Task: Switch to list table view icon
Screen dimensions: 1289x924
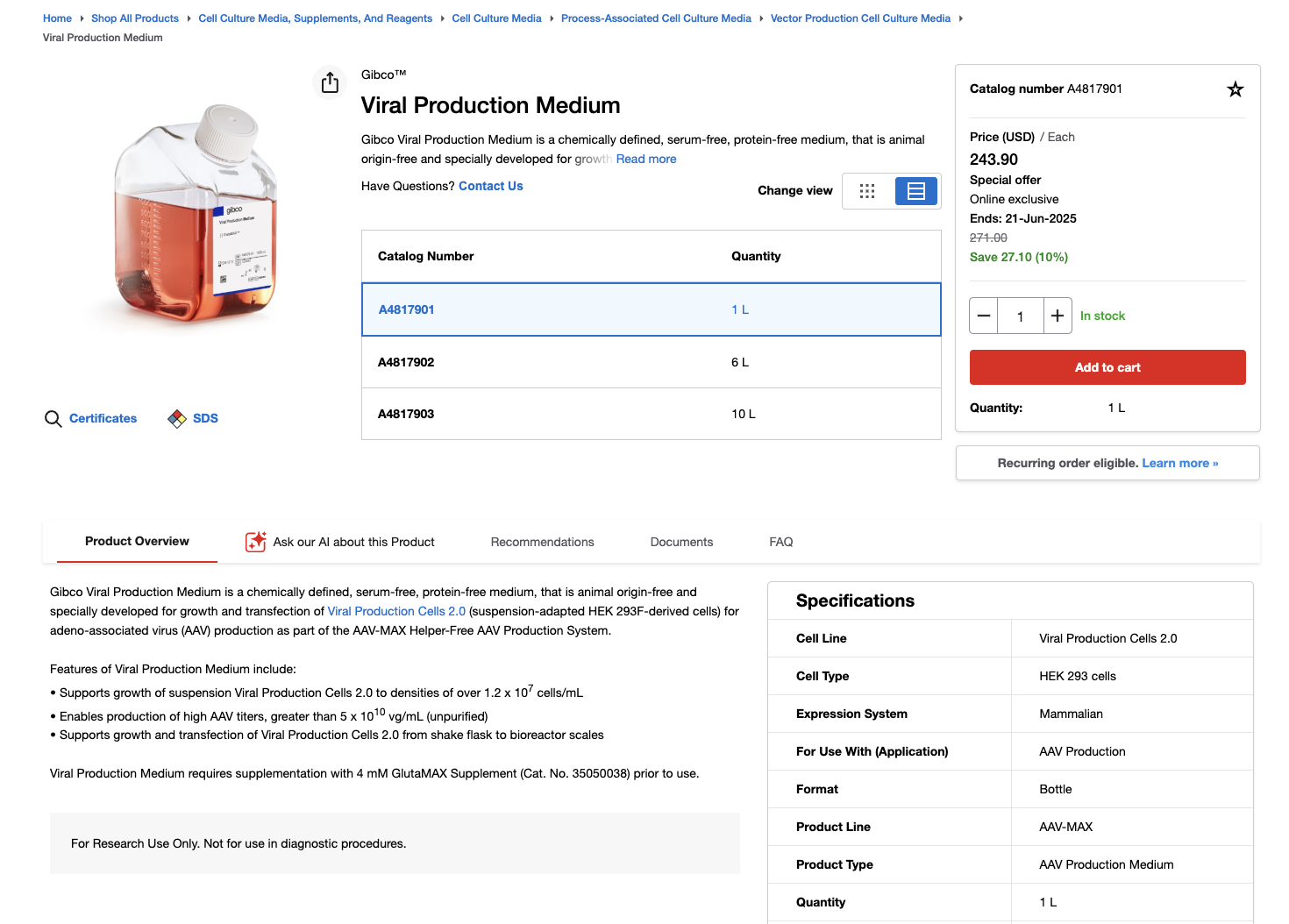Action: 915,190
